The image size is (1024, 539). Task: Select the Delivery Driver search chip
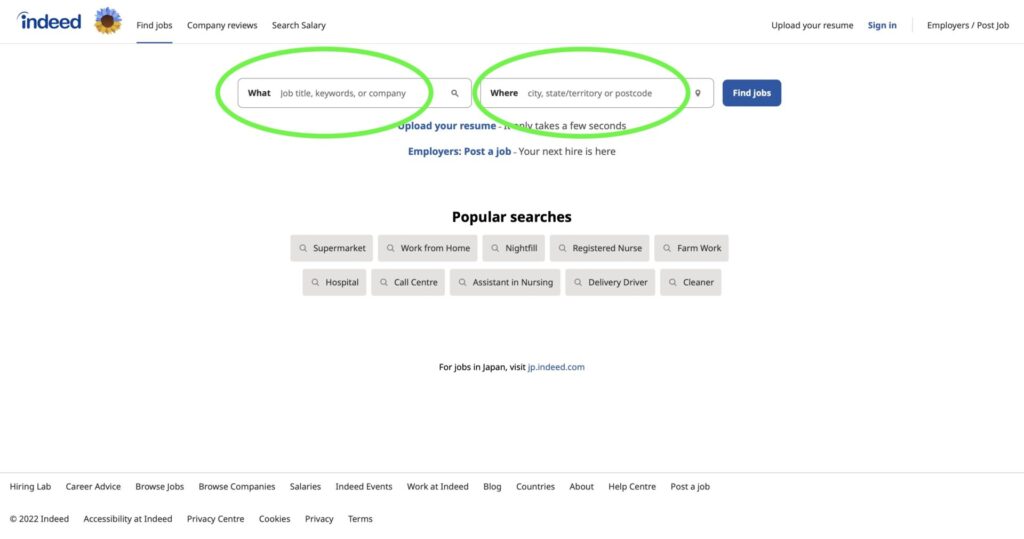tap(610, 282)
